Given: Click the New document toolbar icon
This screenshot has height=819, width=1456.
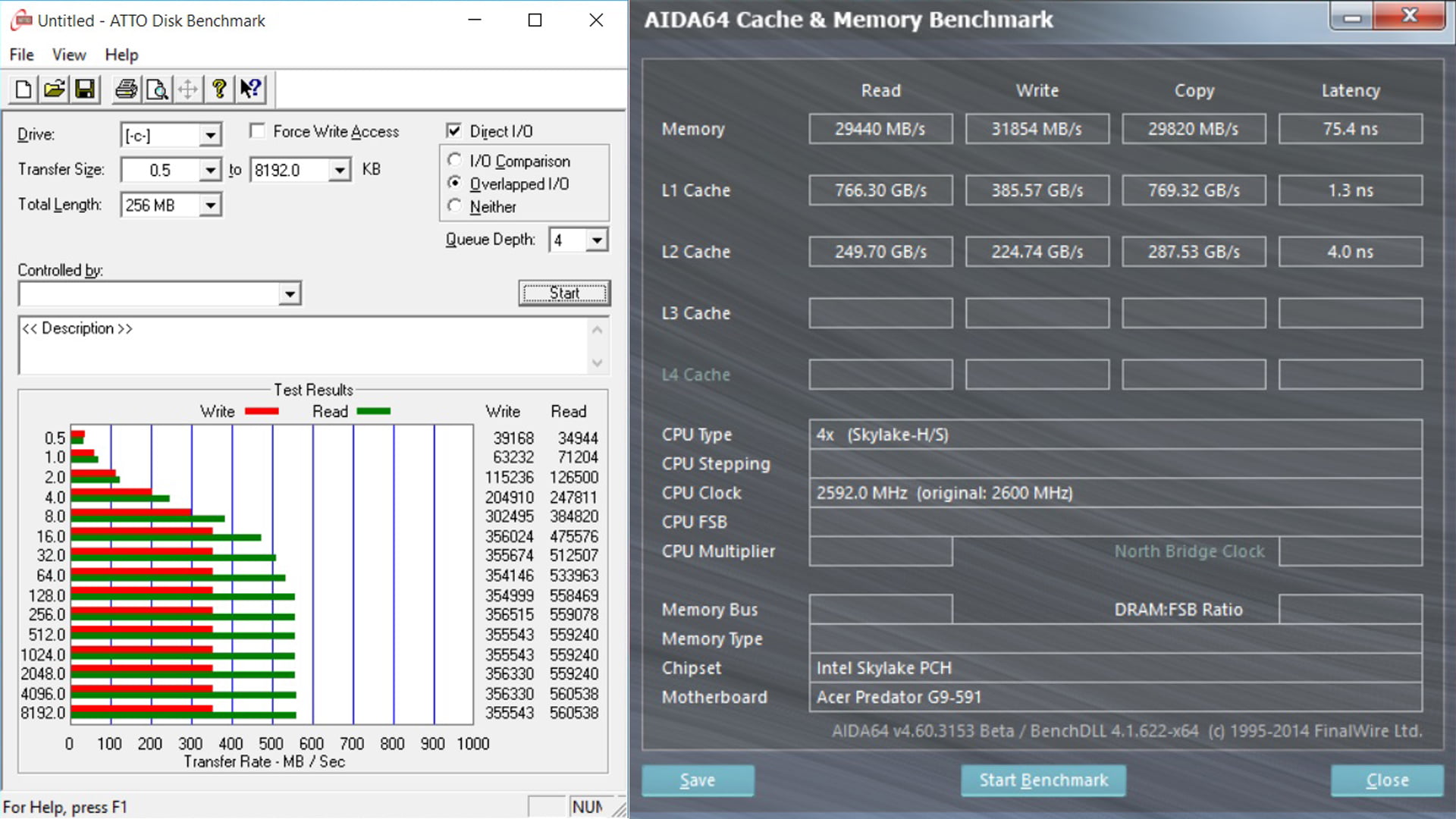Looking at the screenshot, I should pos(23,89).
